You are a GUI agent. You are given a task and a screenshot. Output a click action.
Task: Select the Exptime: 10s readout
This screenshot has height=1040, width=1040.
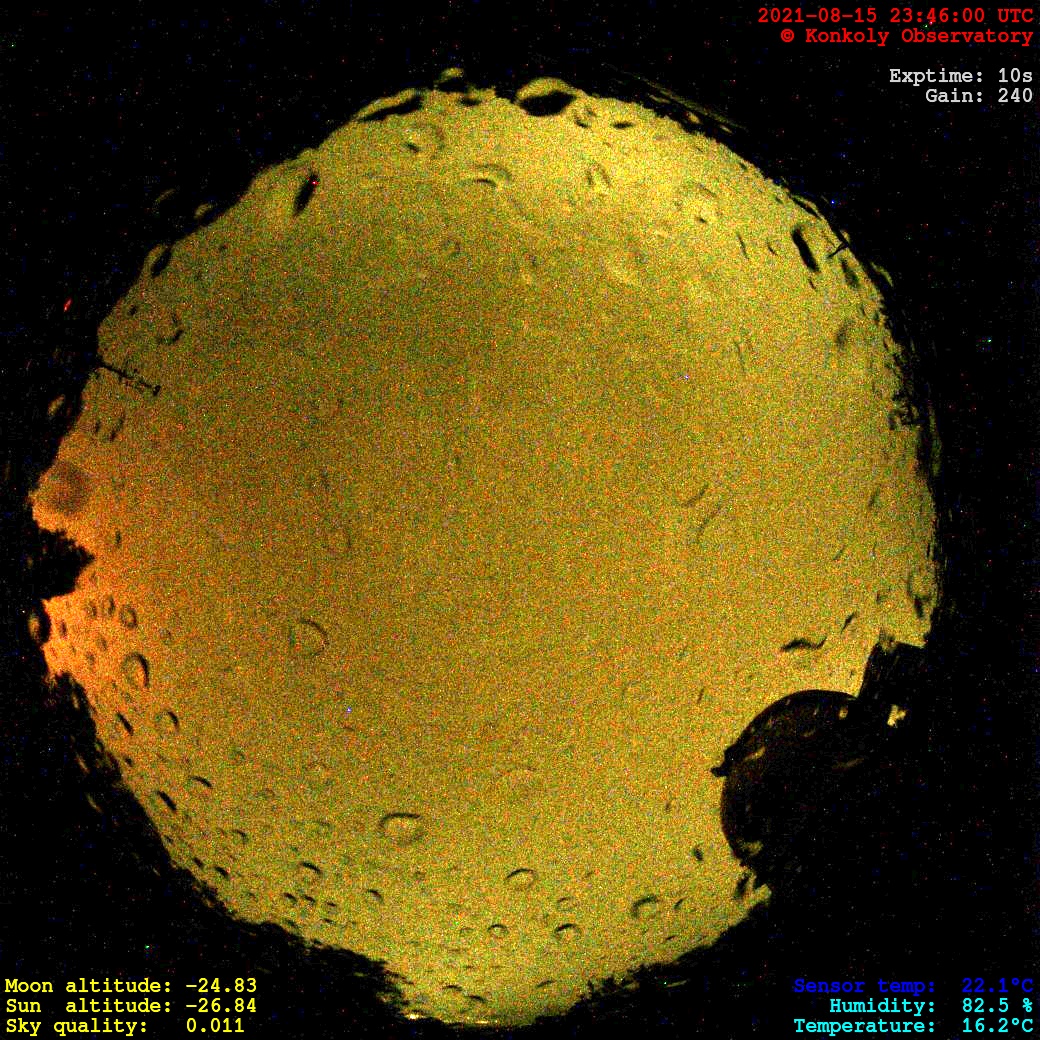pos(960,76)
